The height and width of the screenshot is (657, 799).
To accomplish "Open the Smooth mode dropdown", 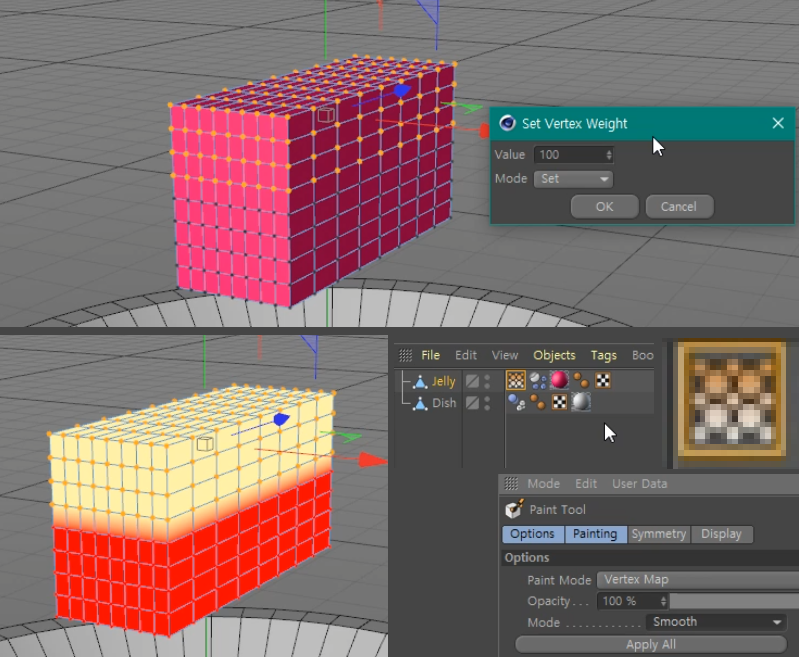I will click(x=716, y=622).
